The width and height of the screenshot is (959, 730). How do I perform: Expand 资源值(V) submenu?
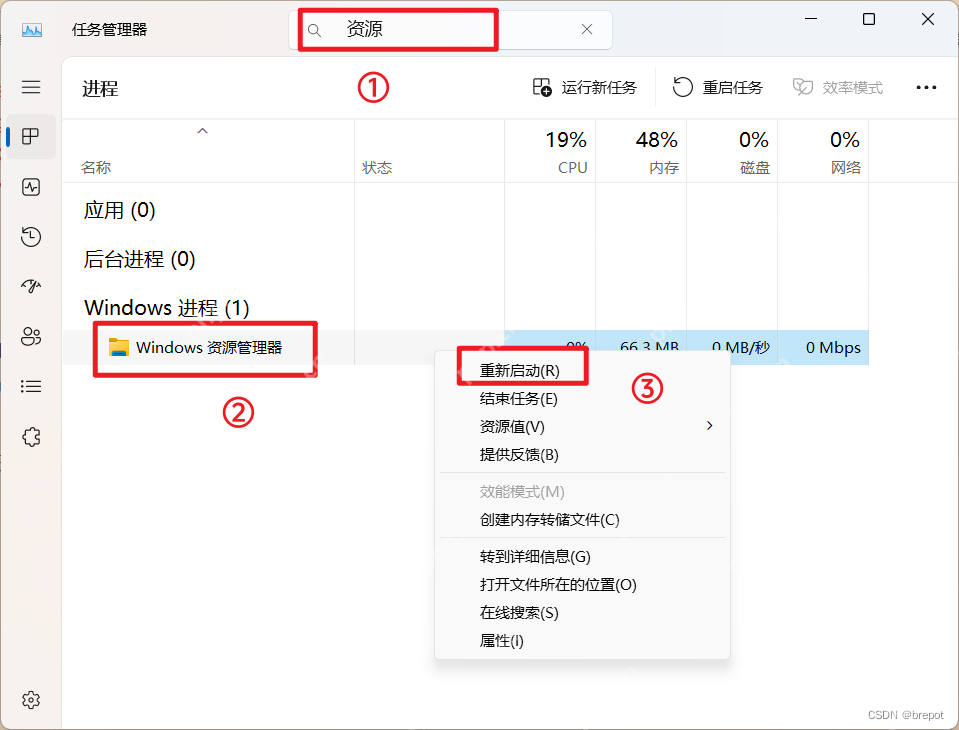[x=582, y=426]
